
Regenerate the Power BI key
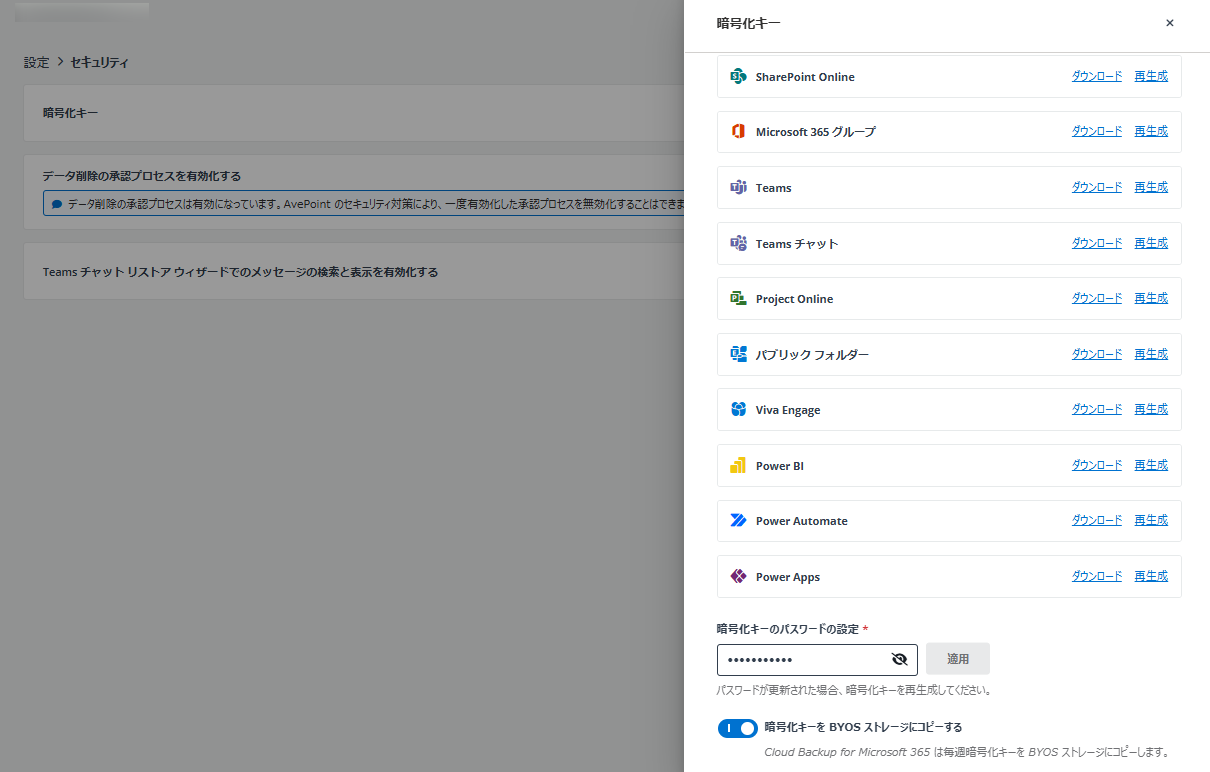1151,465
